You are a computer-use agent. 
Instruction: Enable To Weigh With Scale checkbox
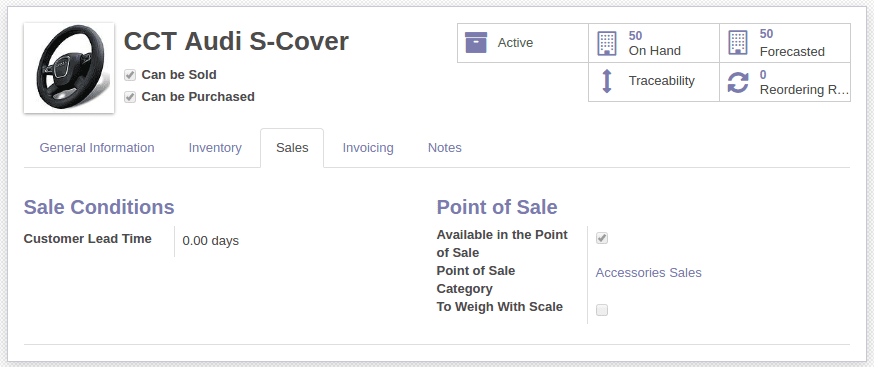[602, 310]
